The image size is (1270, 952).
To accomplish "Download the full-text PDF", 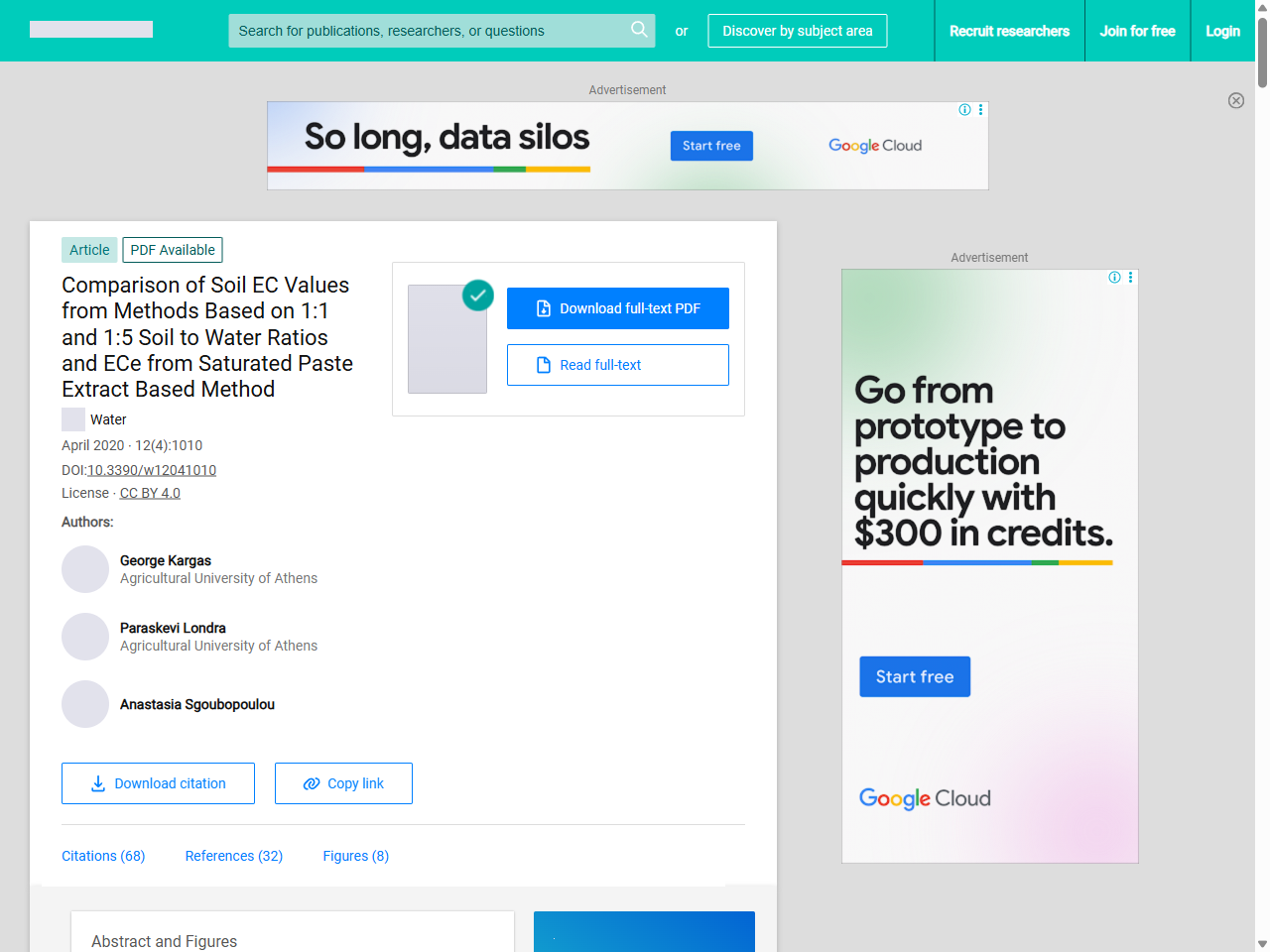I will click(x=617, y=308).
